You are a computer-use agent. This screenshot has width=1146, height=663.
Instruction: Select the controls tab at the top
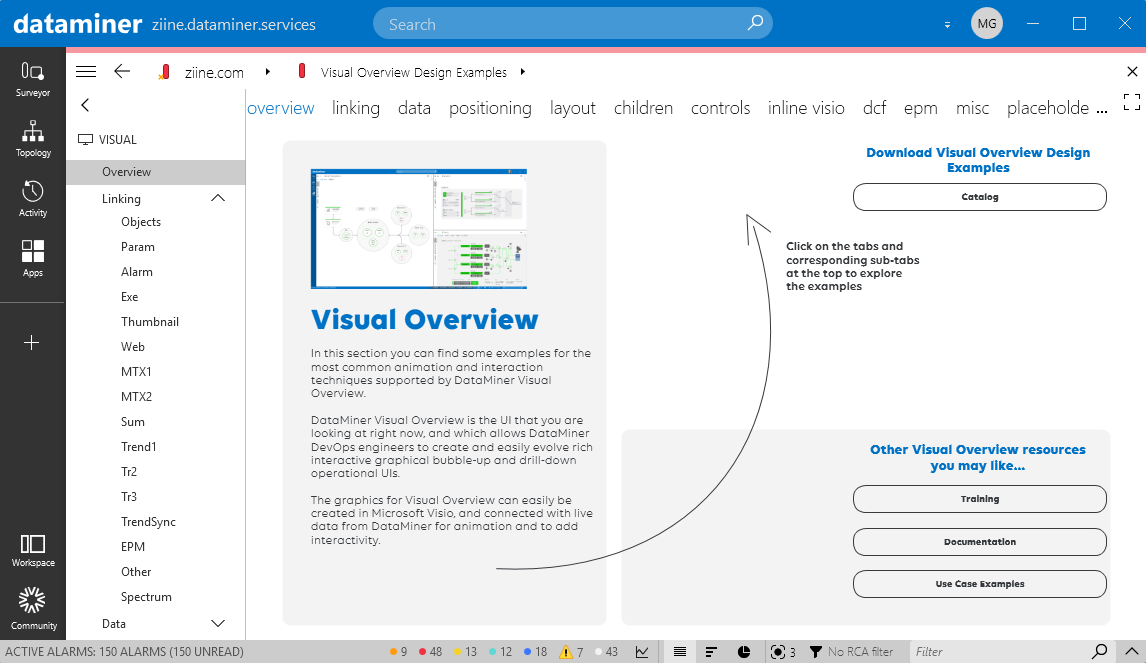[720, 107]
